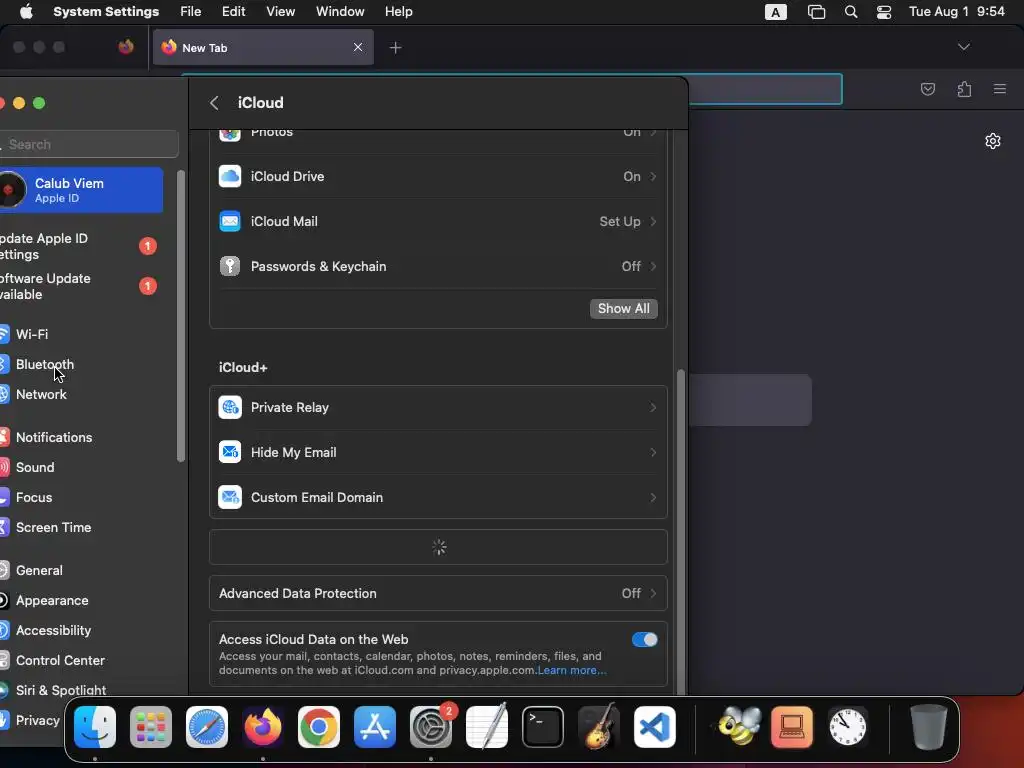Screen dimensions: 1024x768
Task: Open the View menu
Action: [280, 12]
